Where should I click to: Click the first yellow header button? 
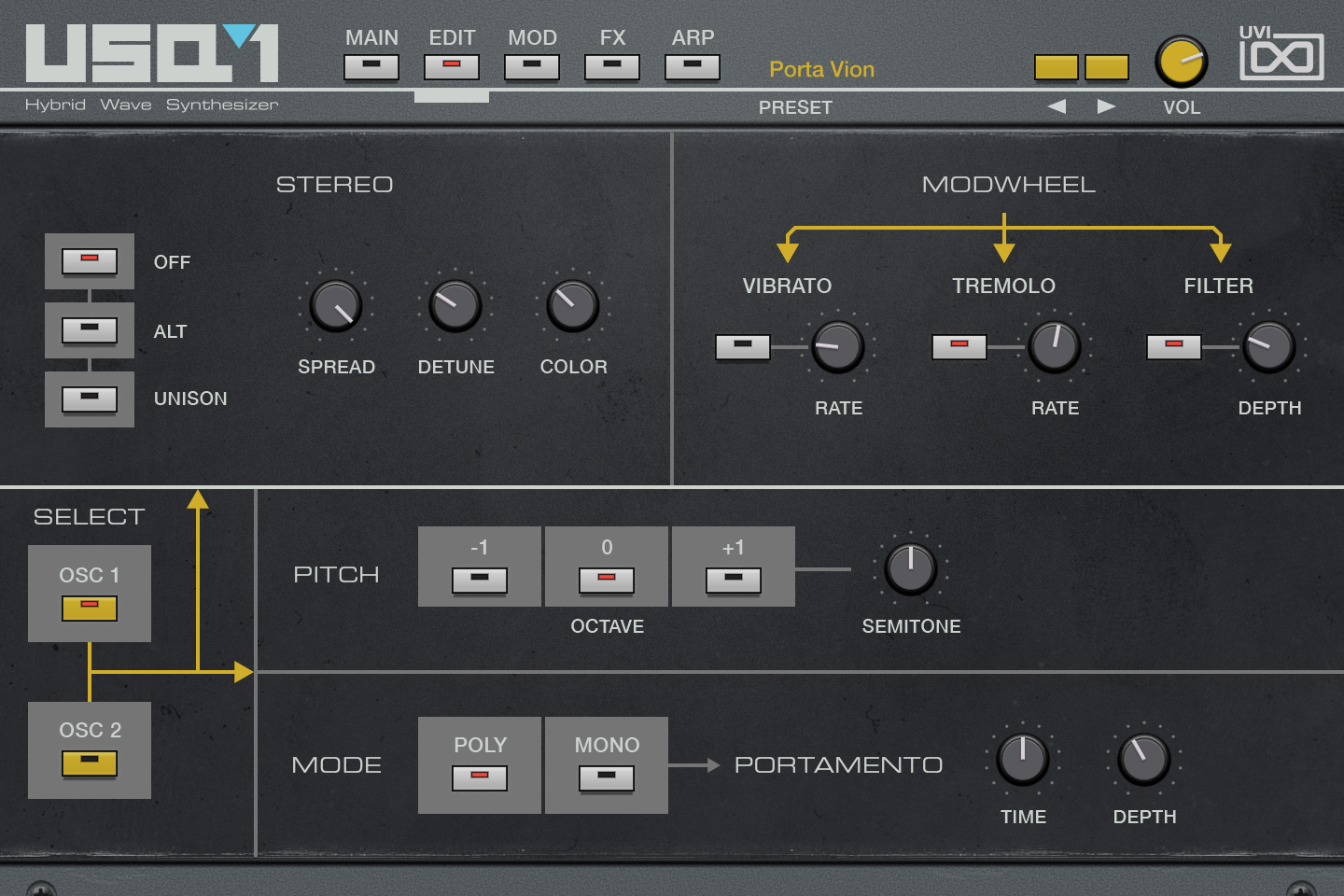pos(1056,67)
